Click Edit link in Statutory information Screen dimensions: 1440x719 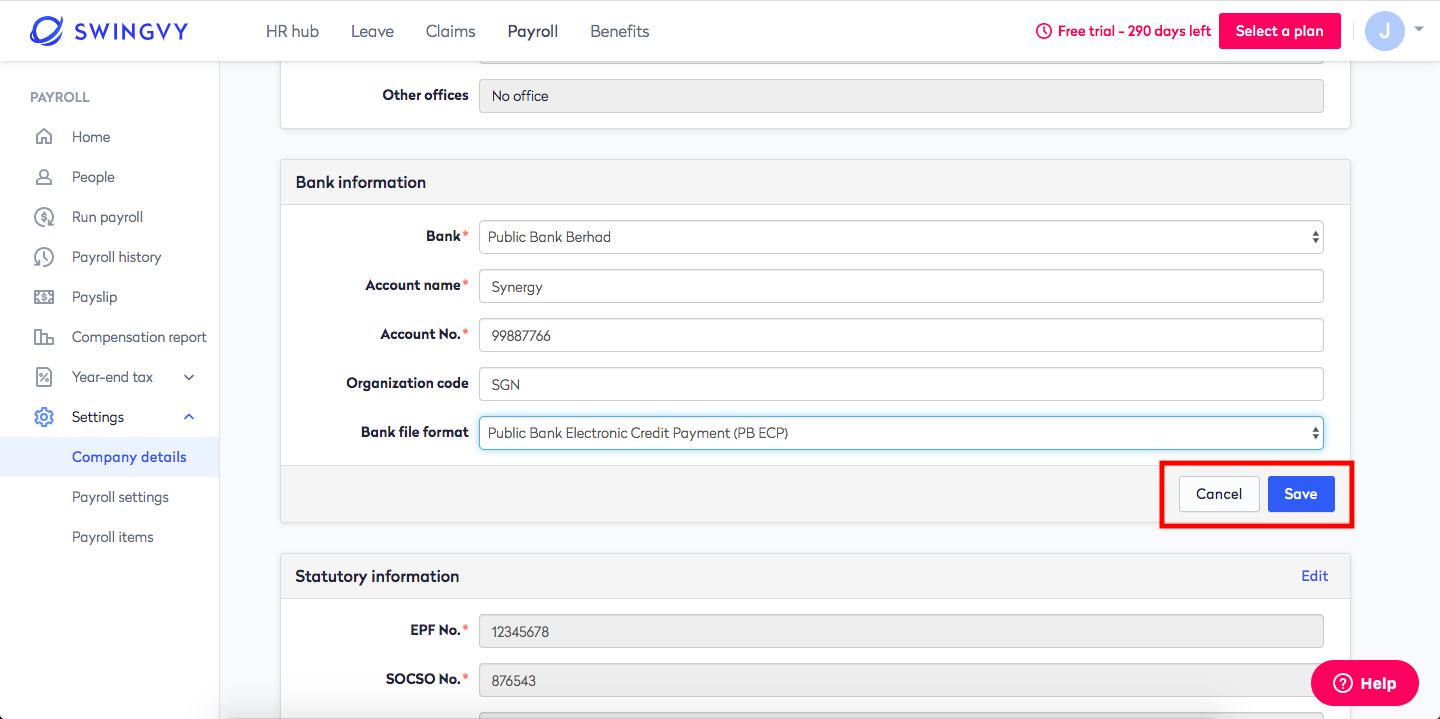(x=1315, y=576)
